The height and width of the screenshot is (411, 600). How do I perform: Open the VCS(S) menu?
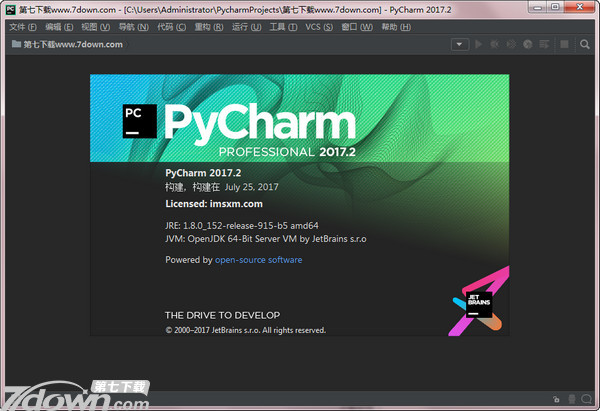[x=319, y=27]
